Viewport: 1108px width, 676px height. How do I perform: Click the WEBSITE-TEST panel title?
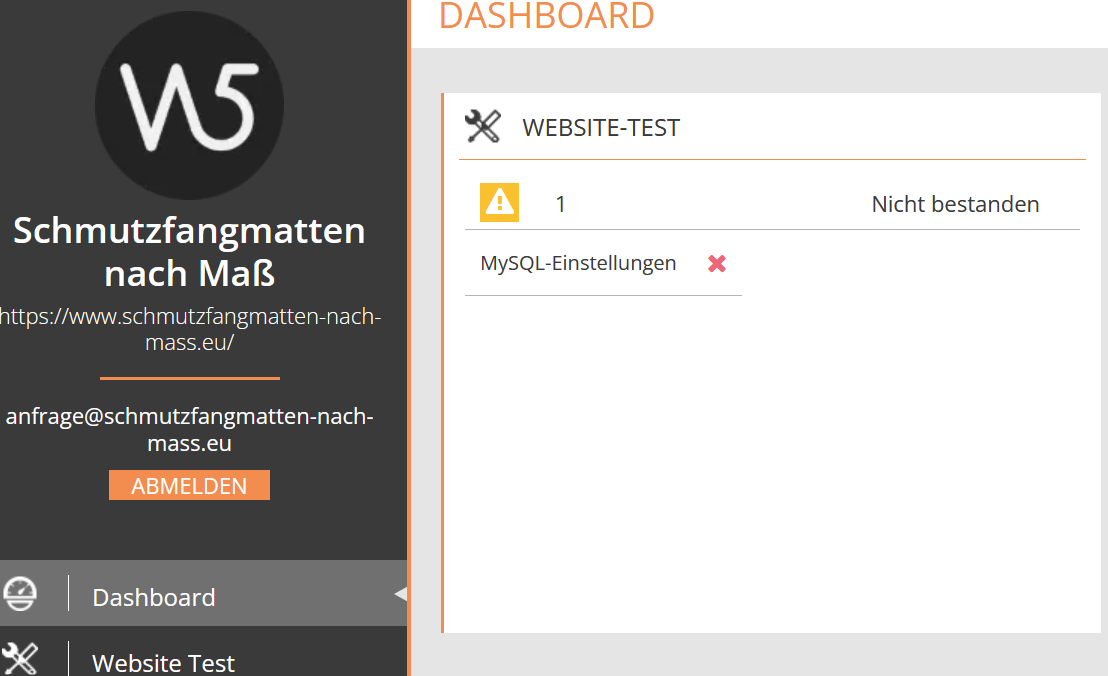coord(601,128)
